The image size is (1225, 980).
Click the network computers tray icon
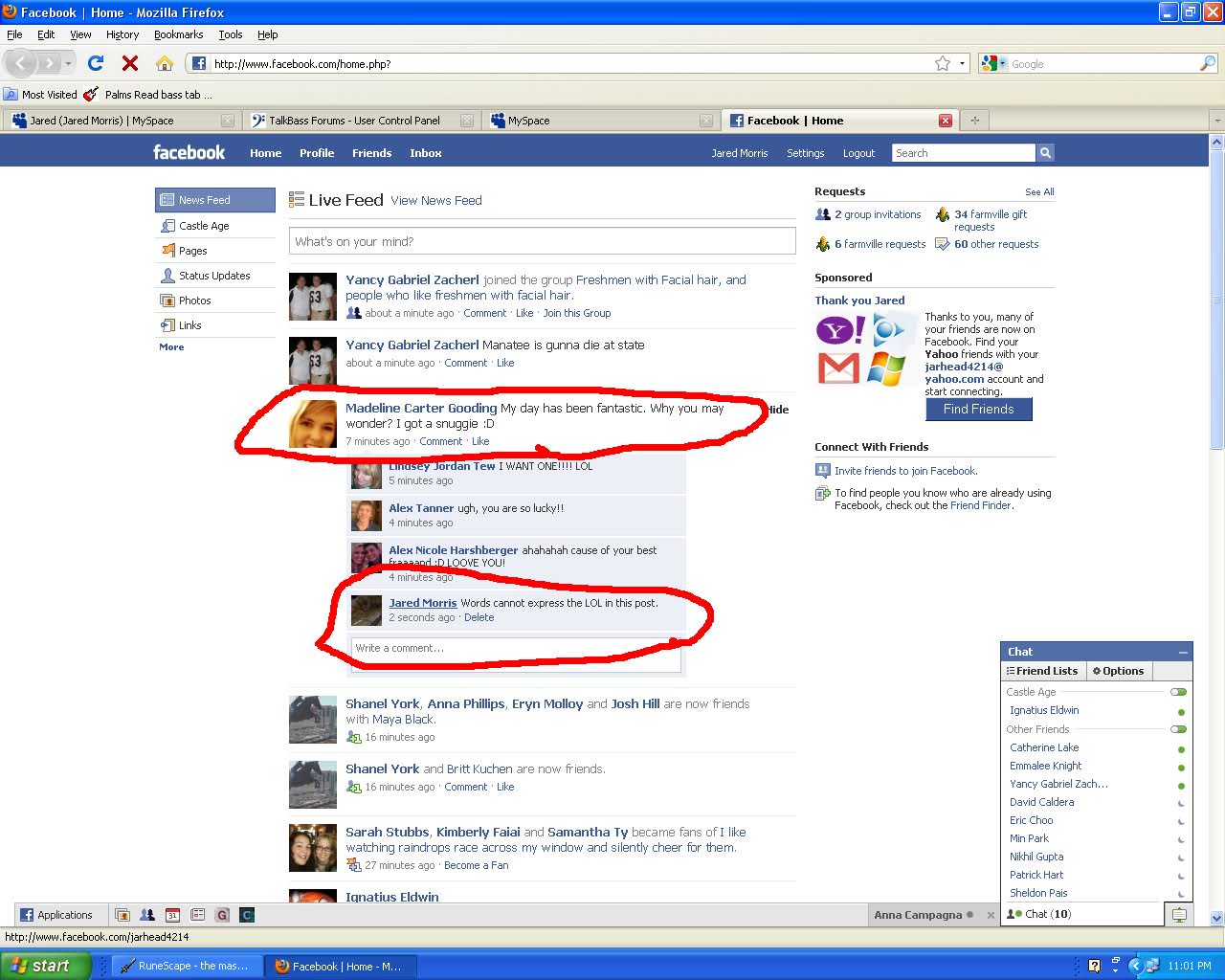pos(1152,966)
